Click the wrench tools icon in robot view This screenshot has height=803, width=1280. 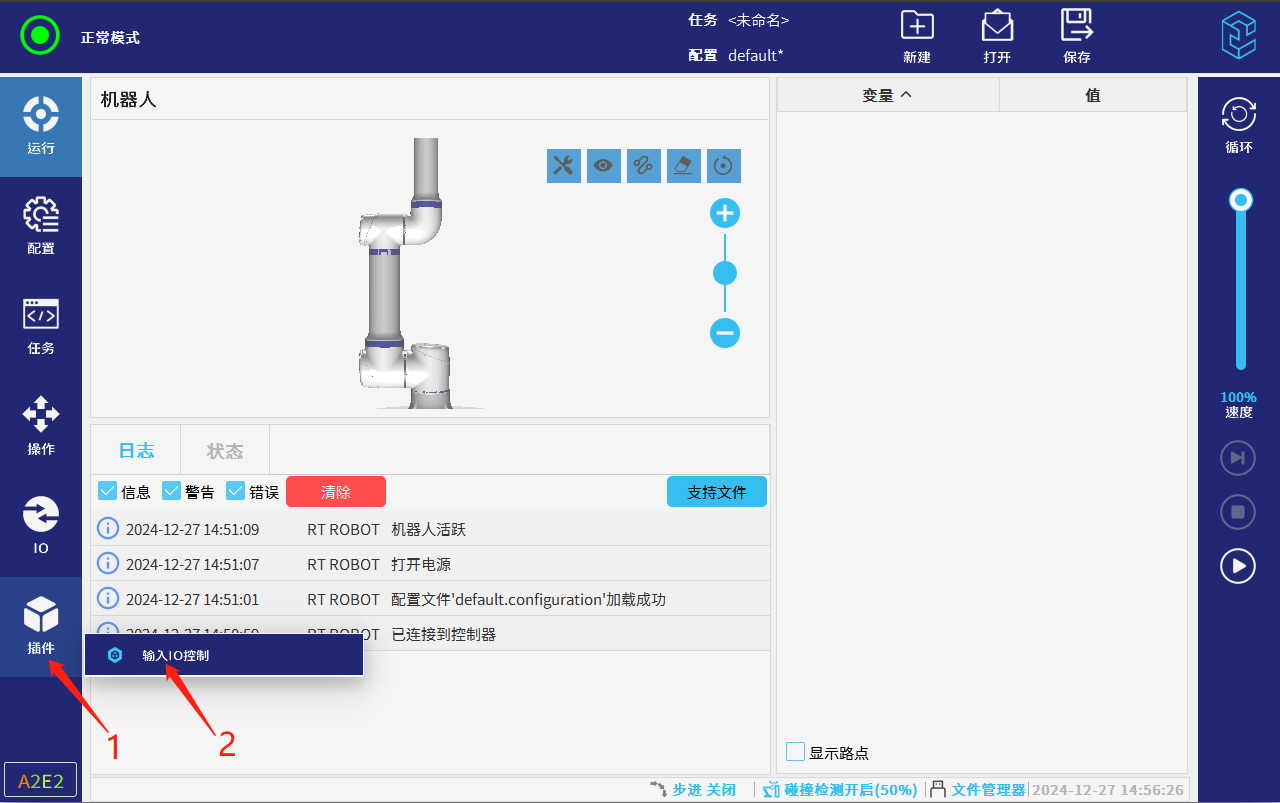(x=564, y=166)
